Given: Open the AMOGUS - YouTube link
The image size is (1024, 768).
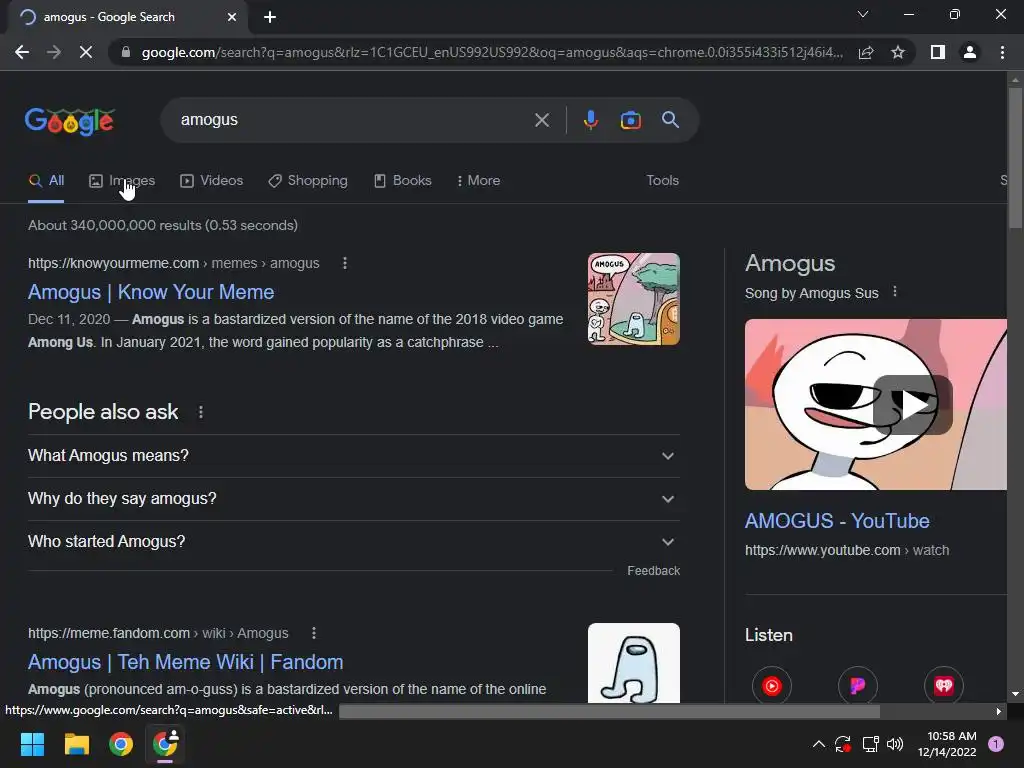Looking at the screenshot, I should click(837, 521).
